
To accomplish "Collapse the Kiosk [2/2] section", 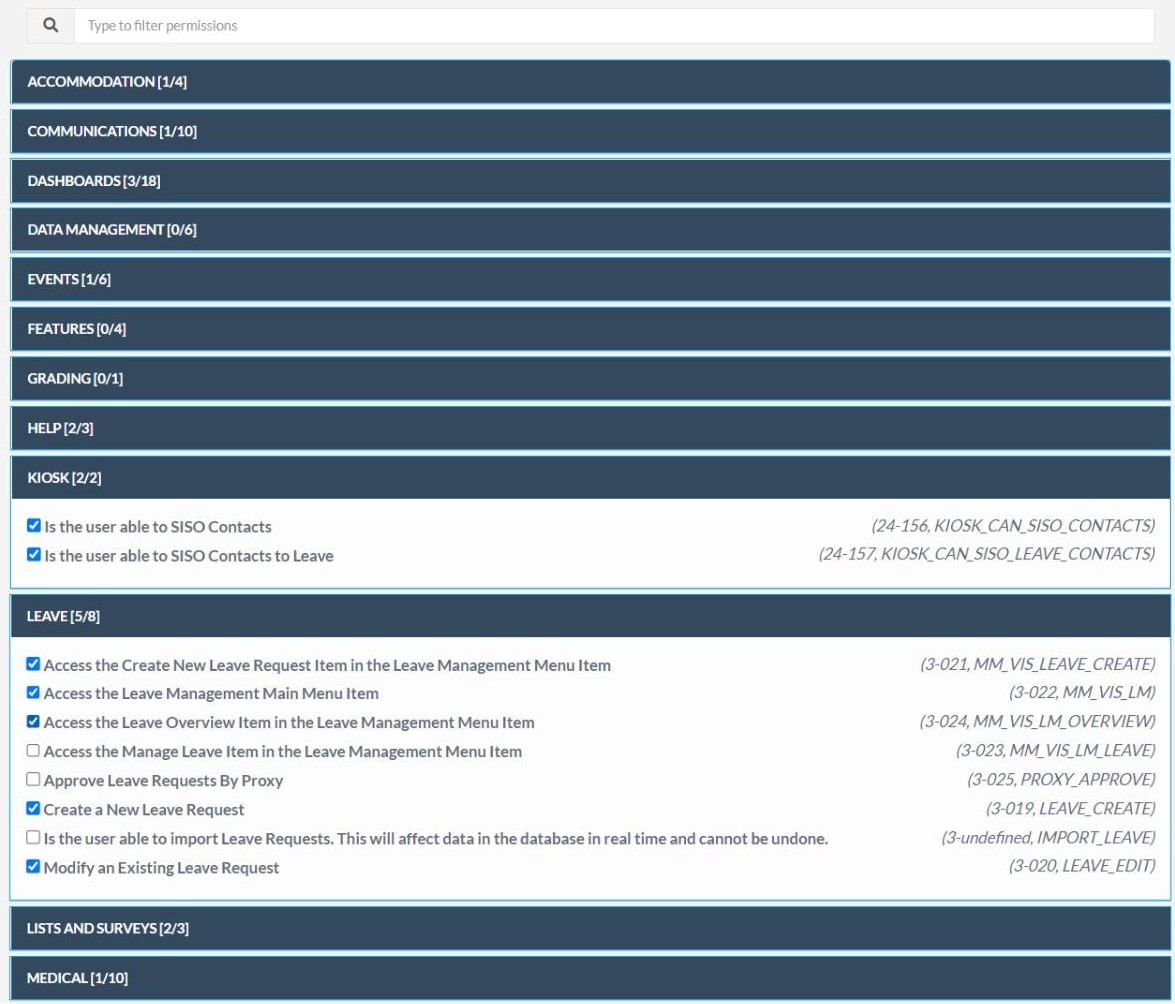I will tap(590, 478).
